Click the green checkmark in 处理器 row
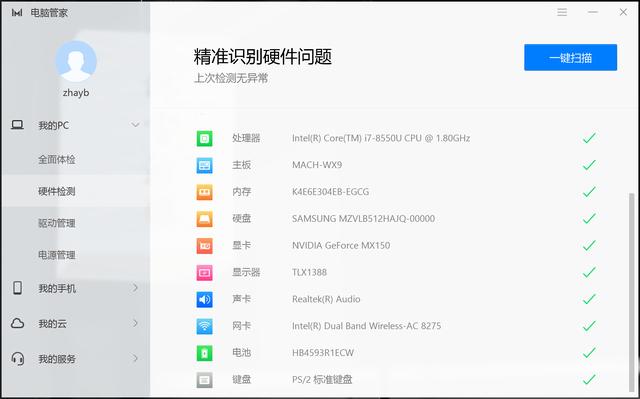Screen dimensions: 640x399 [x=589, y=138]
